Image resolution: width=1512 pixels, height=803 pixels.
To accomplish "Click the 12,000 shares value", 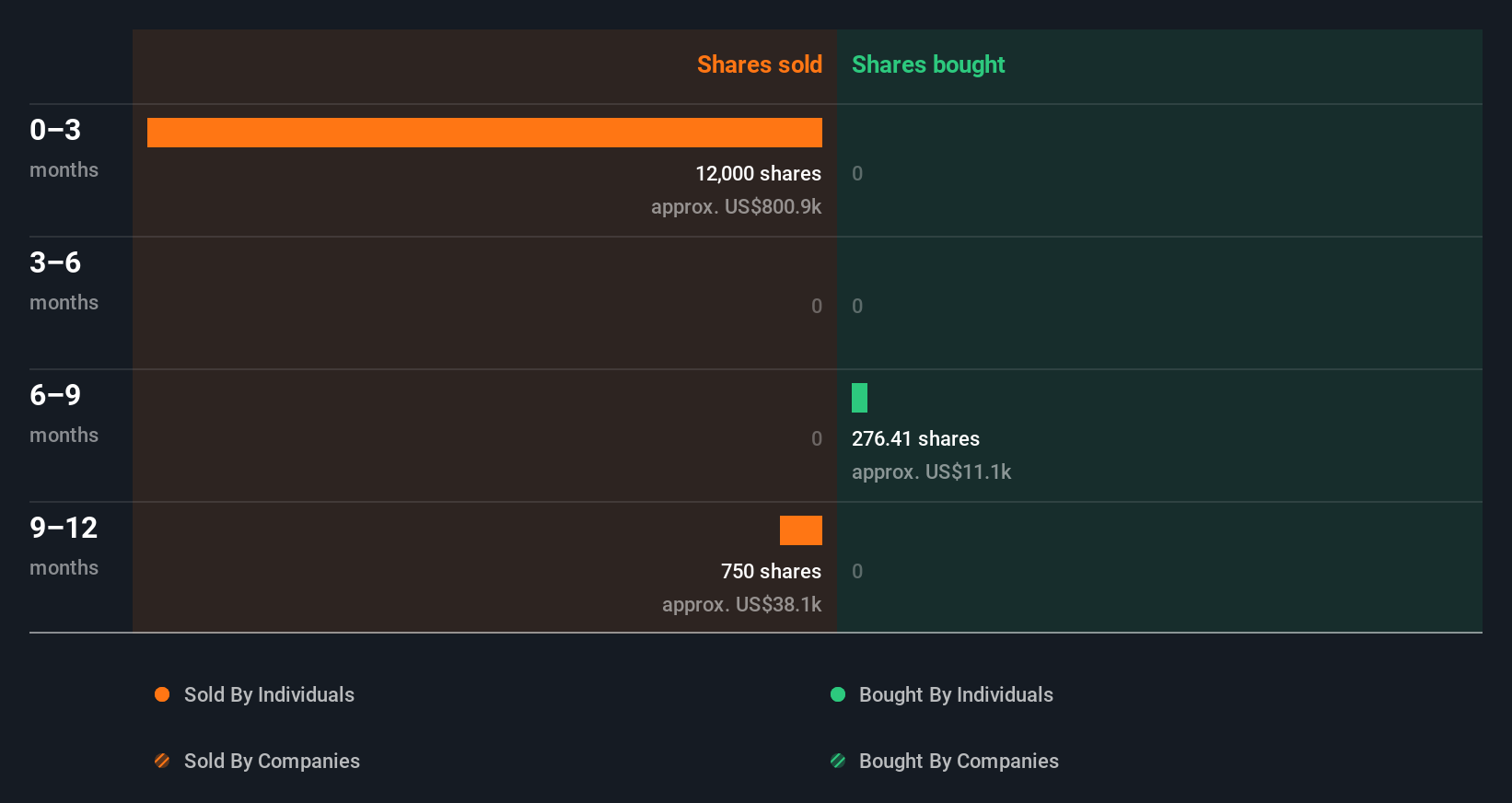I will click(758, 173).
